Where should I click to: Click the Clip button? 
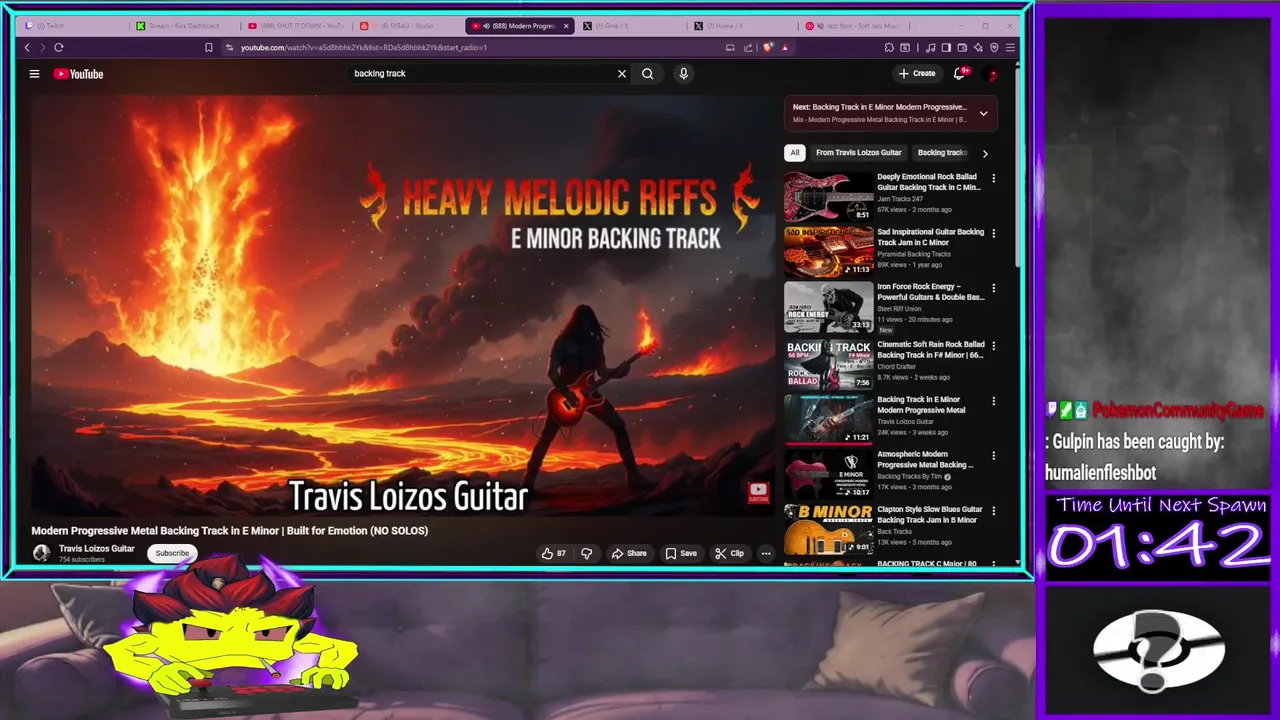pos(729,553)
